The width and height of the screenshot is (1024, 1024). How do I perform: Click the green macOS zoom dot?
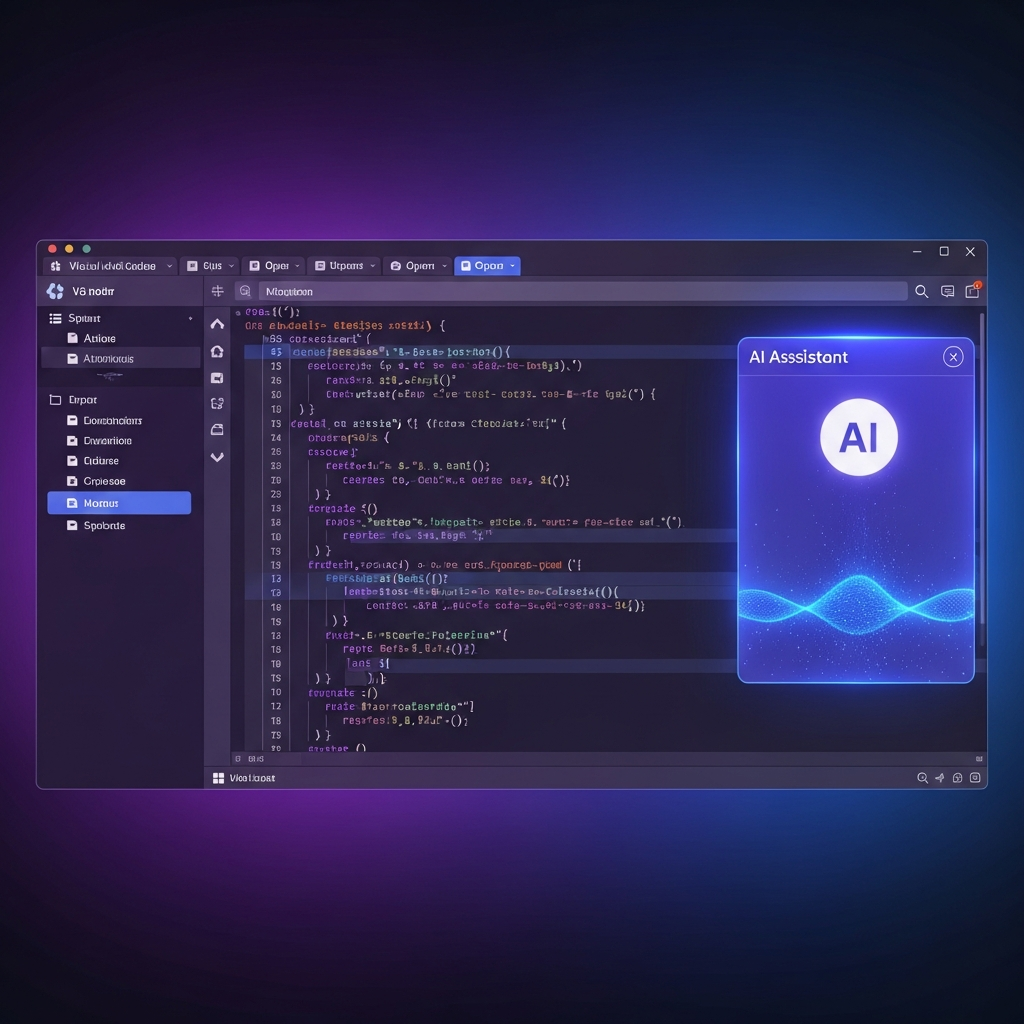(x=86, y=249)
